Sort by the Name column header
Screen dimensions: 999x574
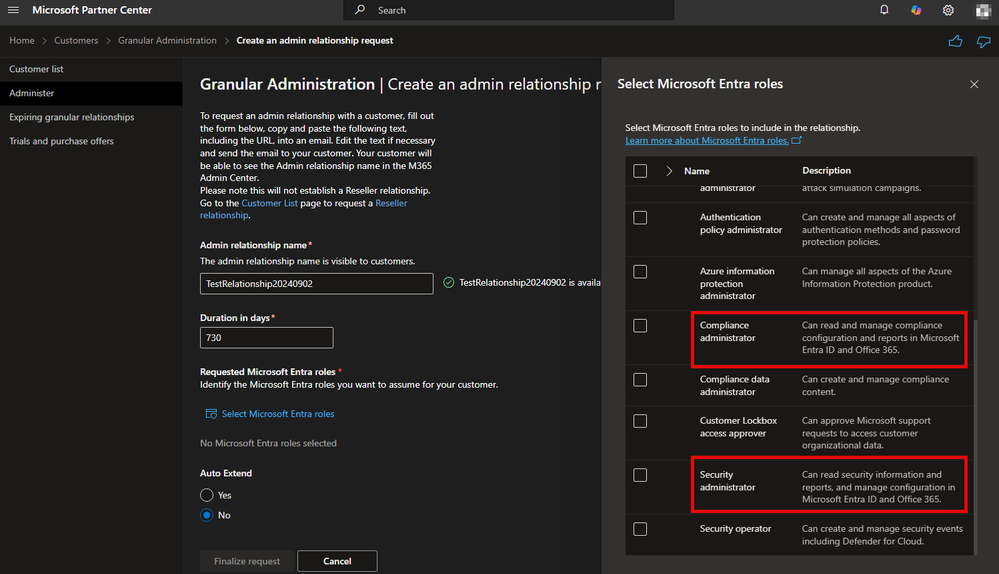point(696,171)
